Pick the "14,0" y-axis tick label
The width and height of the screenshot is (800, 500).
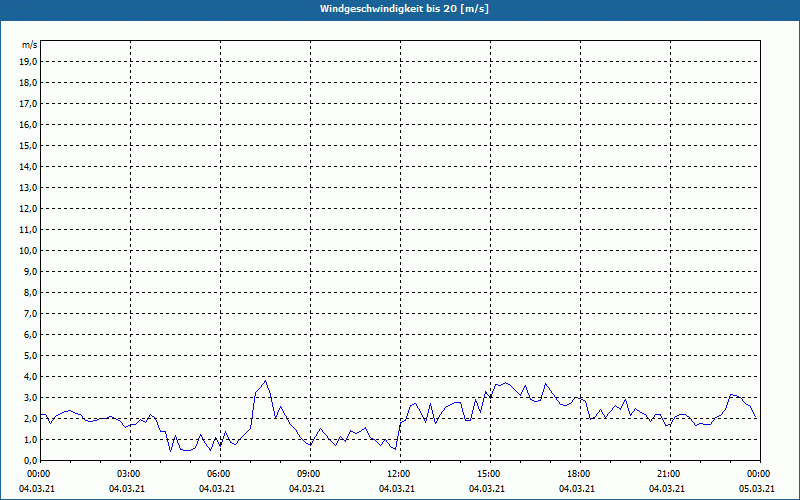pyautogui.click(x=28, y=166)
